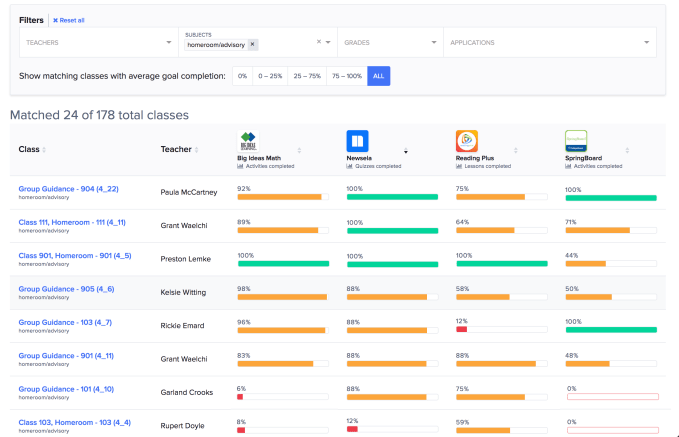Click the Matched 24 of 178 heading
This screenshot has width=679, height=437.
(99, 115)
